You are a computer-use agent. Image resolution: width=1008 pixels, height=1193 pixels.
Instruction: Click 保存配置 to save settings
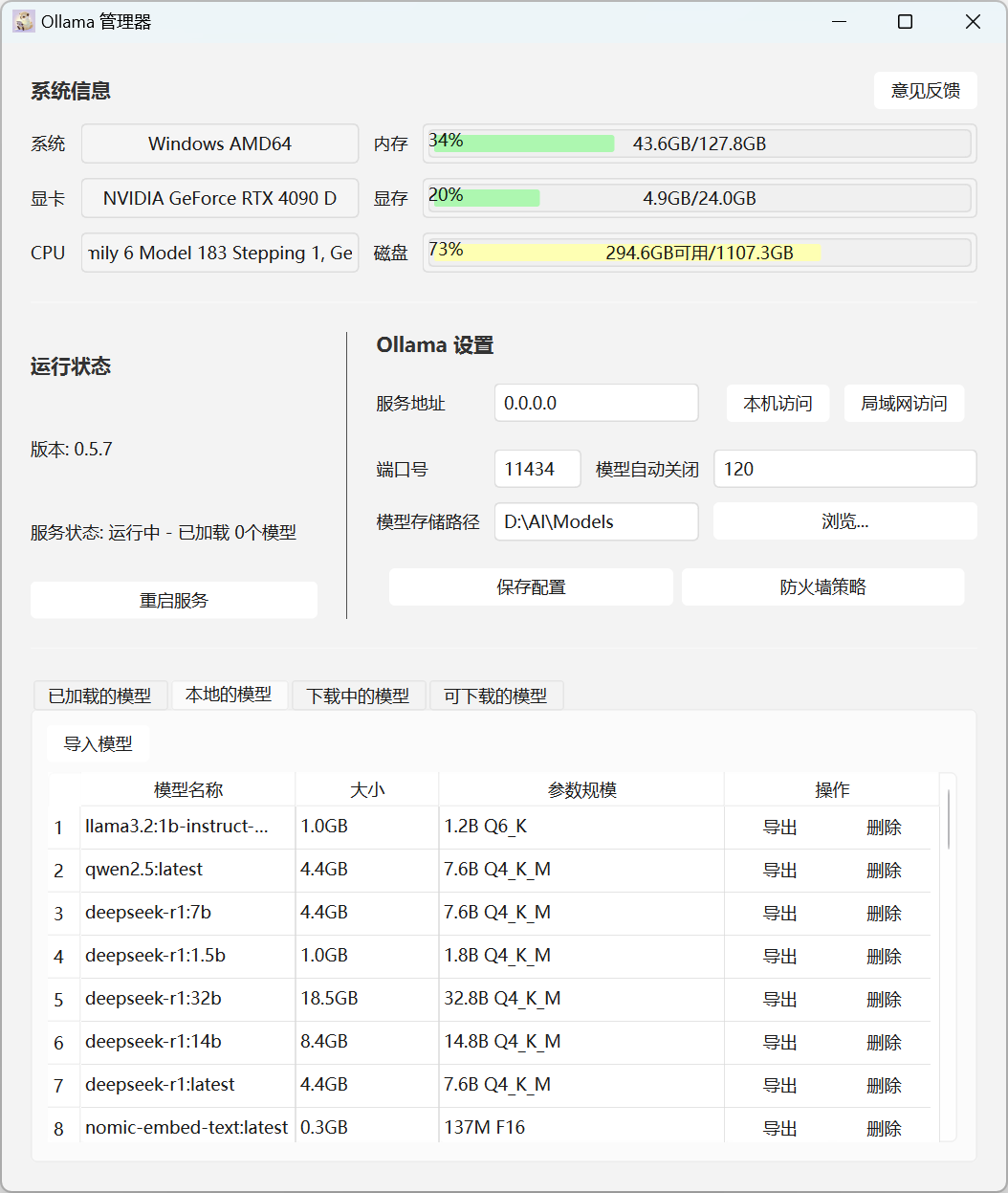coord(531,586)
